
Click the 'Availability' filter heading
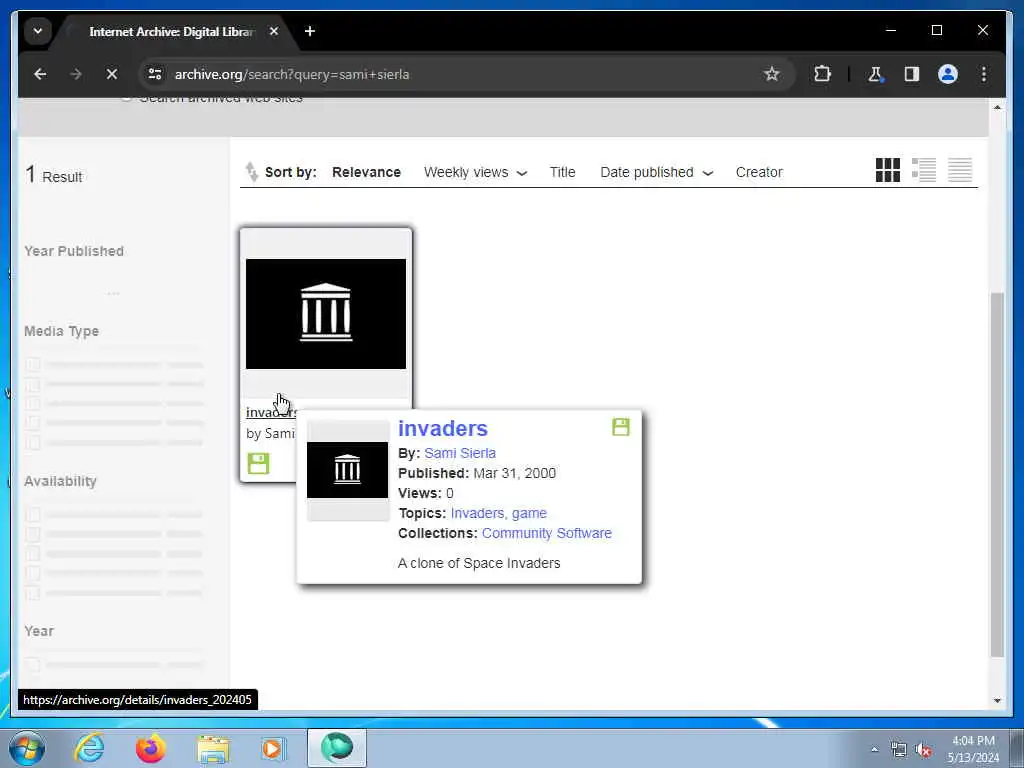click(60, 481)
